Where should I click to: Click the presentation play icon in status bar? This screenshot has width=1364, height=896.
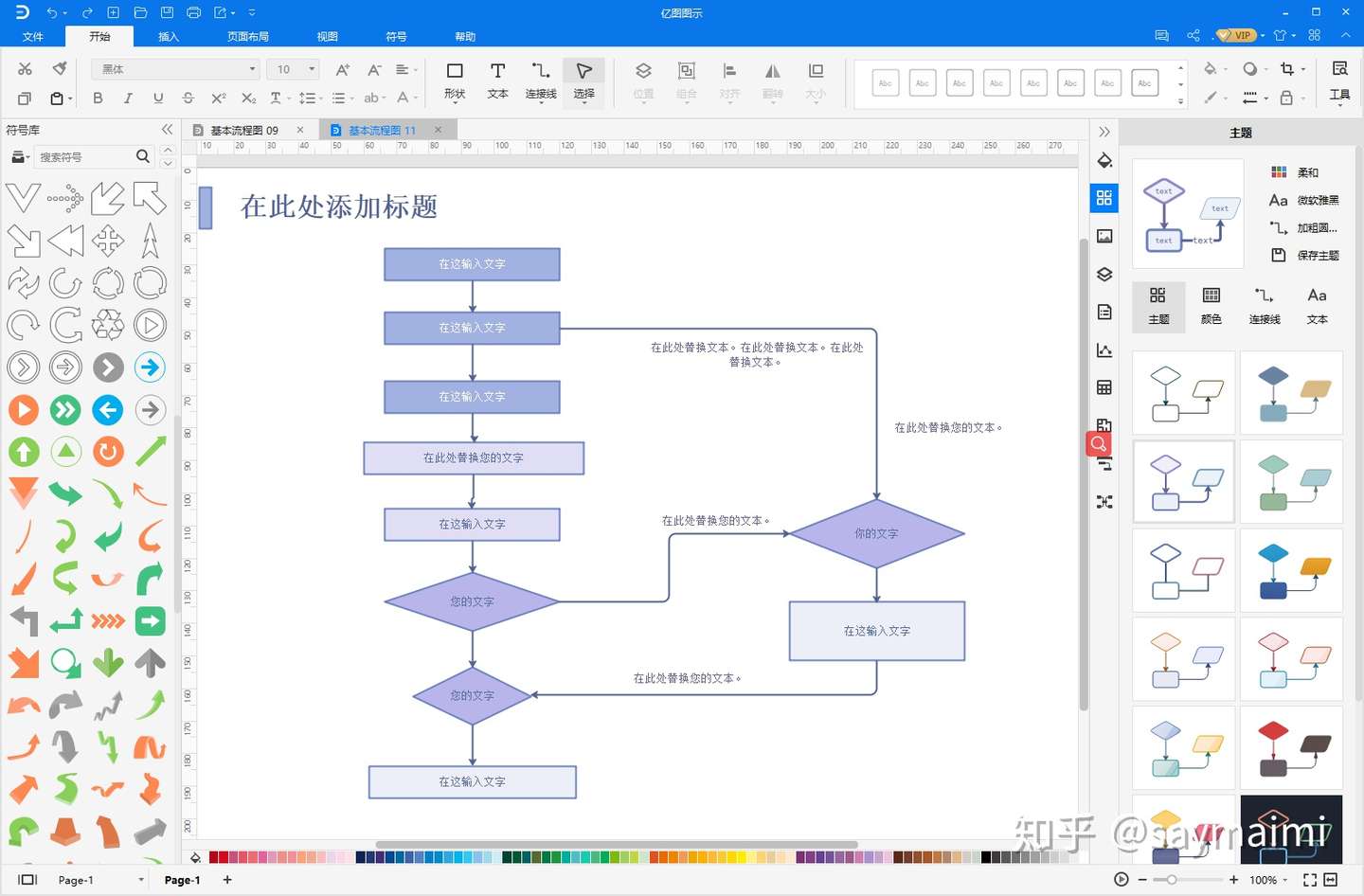(1122, 880)
